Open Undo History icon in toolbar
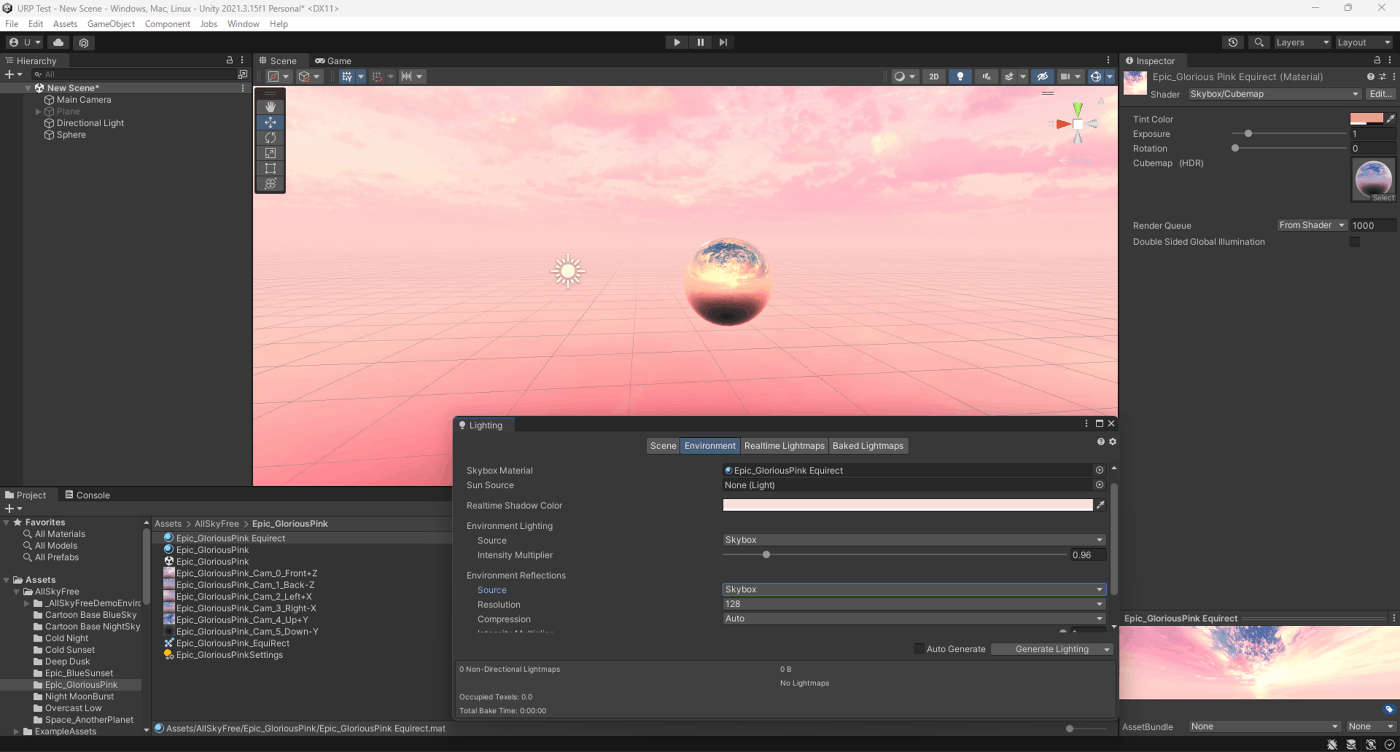The image size is (1400, 752). (x=1233, y=42)
